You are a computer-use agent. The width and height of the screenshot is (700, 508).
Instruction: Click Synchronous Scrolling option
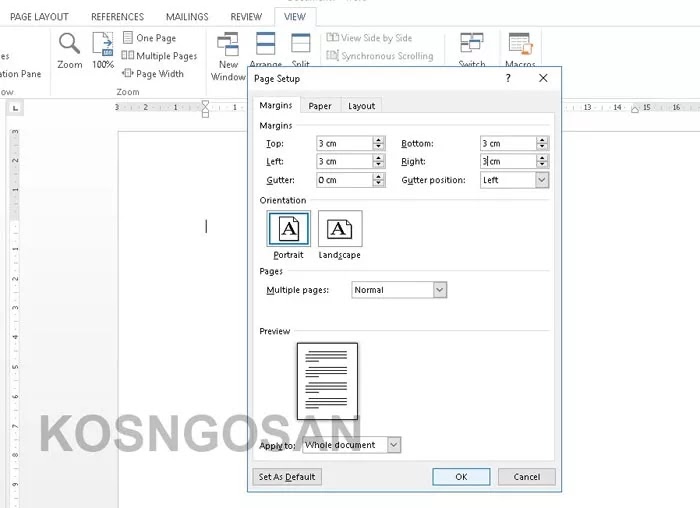380,56
